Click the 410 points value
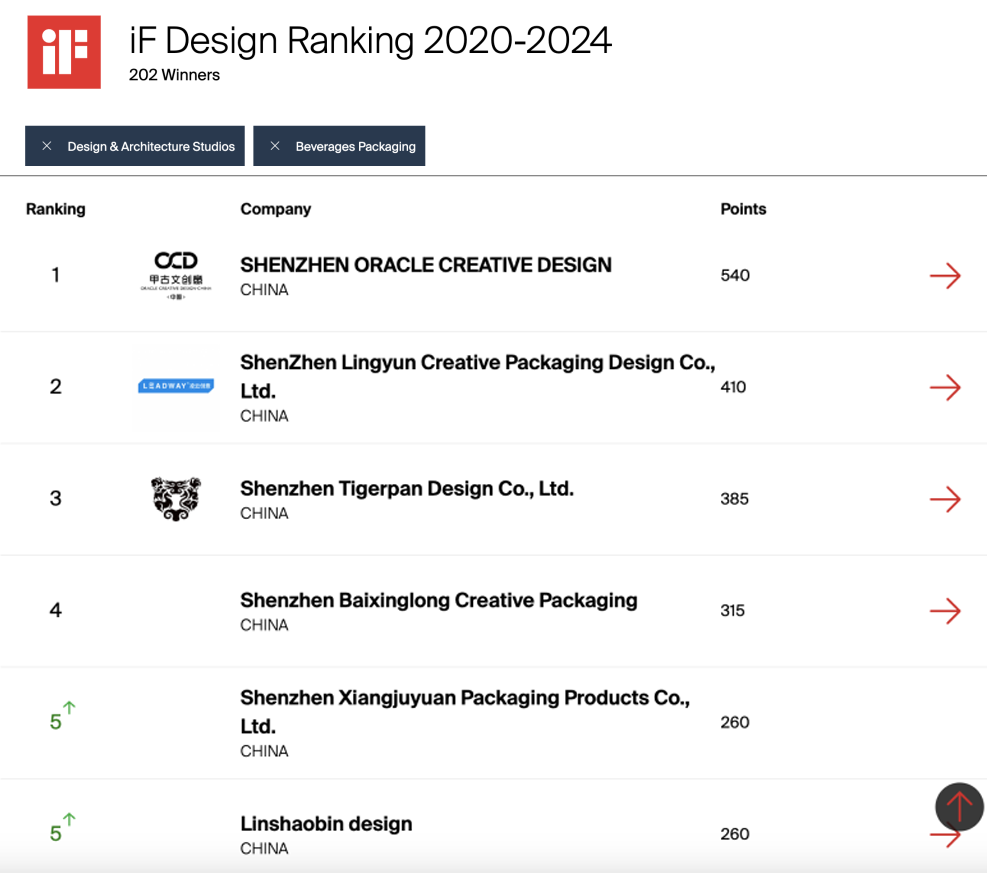Image resolution: width=987 pixels, height=873 pixels. coord(733,387)
